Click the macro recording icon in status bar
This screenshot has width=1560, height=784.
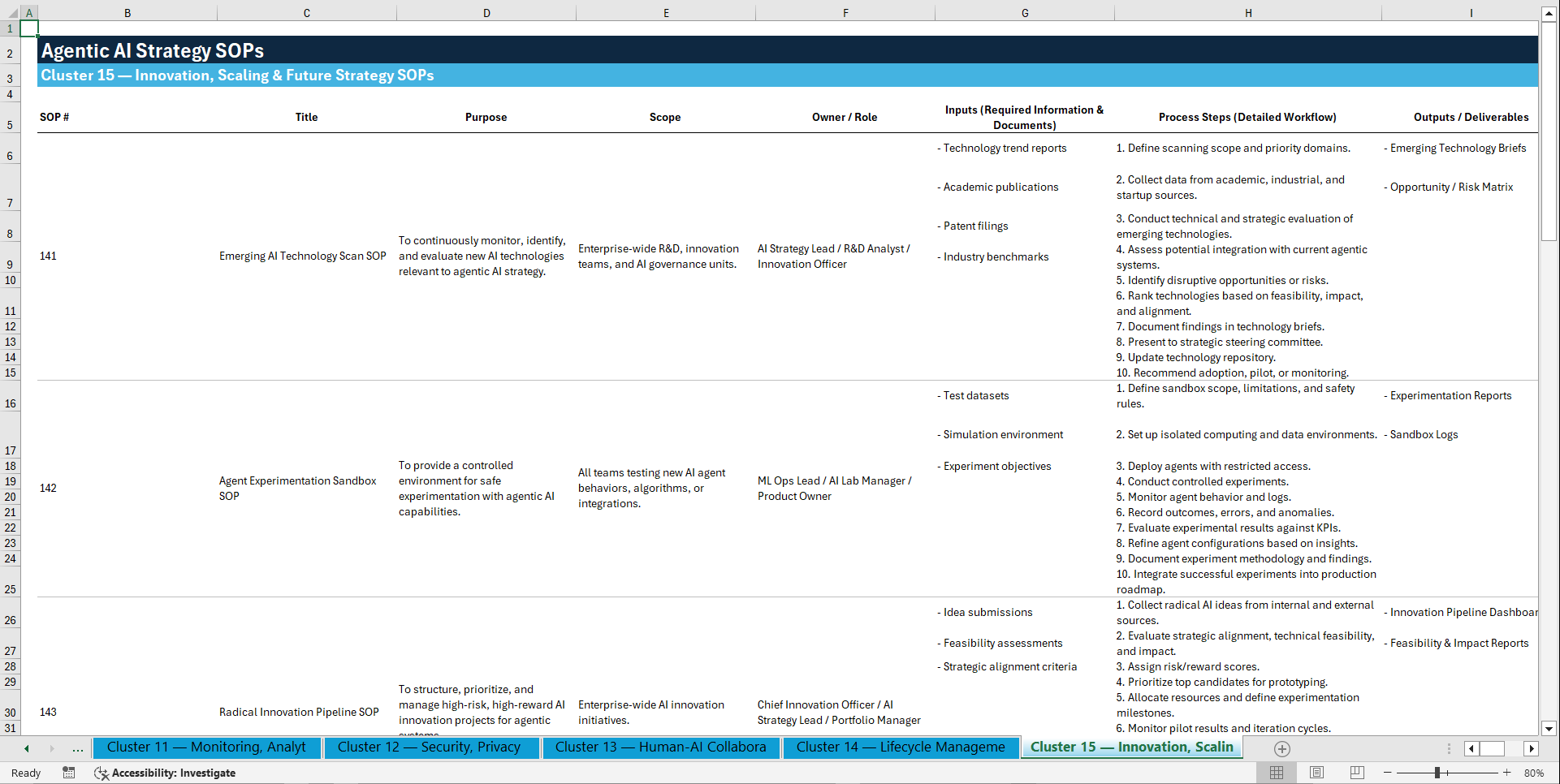69,773
